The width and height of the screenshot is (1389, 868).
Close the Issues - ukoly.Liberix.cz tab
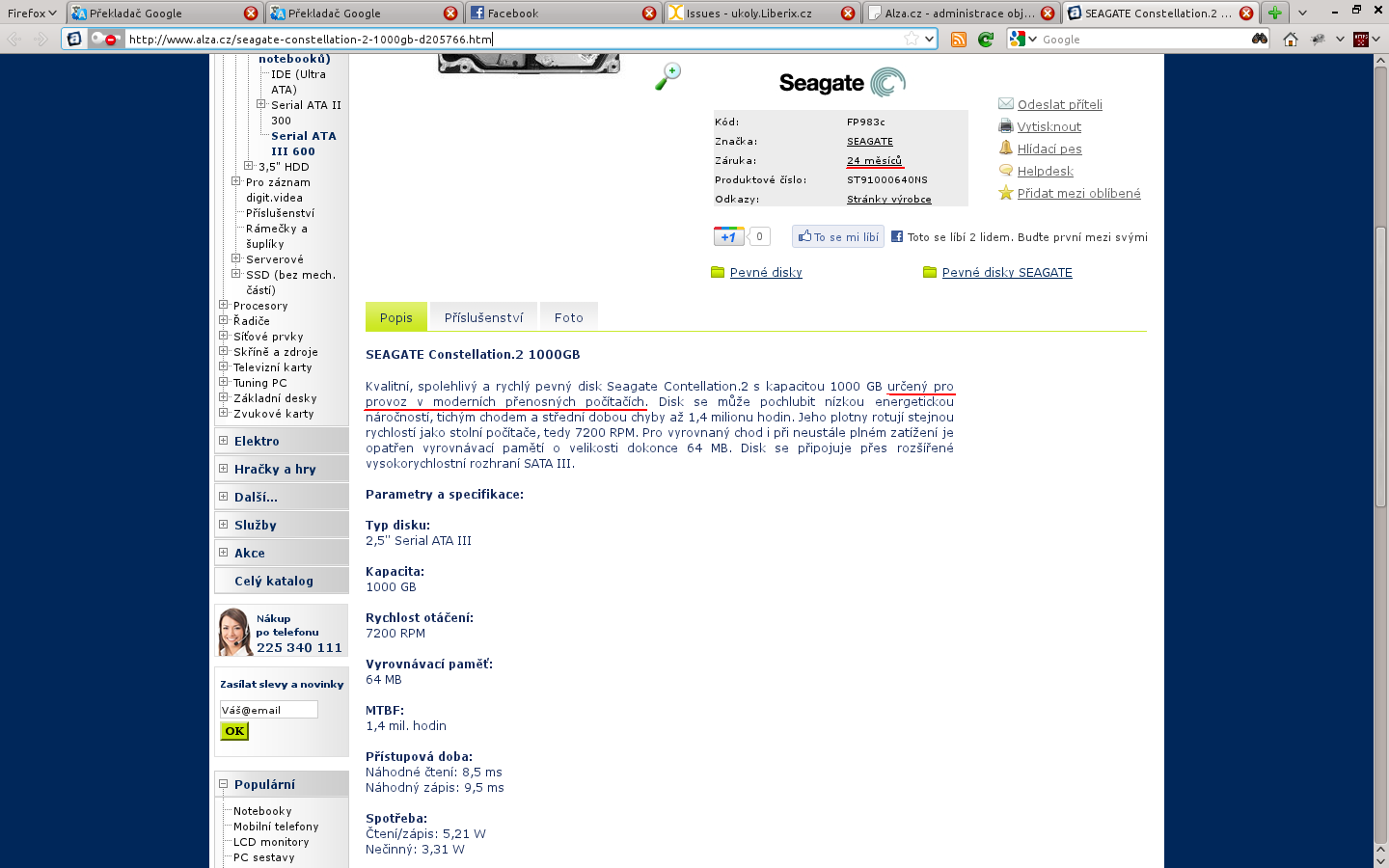(848, 13)
